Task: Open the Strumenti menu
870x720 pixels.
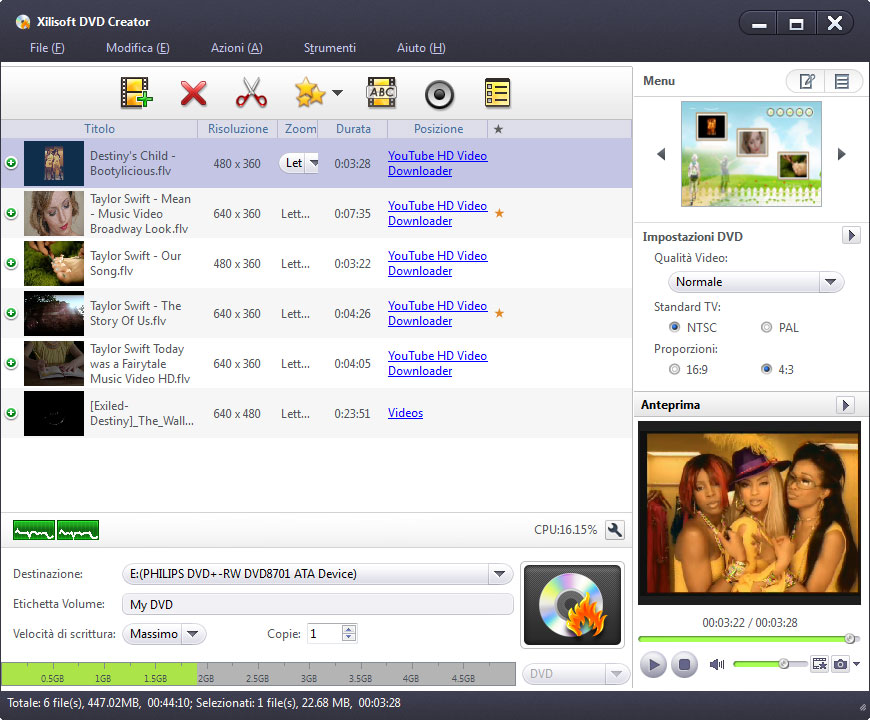Action: pyautogui.click(x=330, y=48)
